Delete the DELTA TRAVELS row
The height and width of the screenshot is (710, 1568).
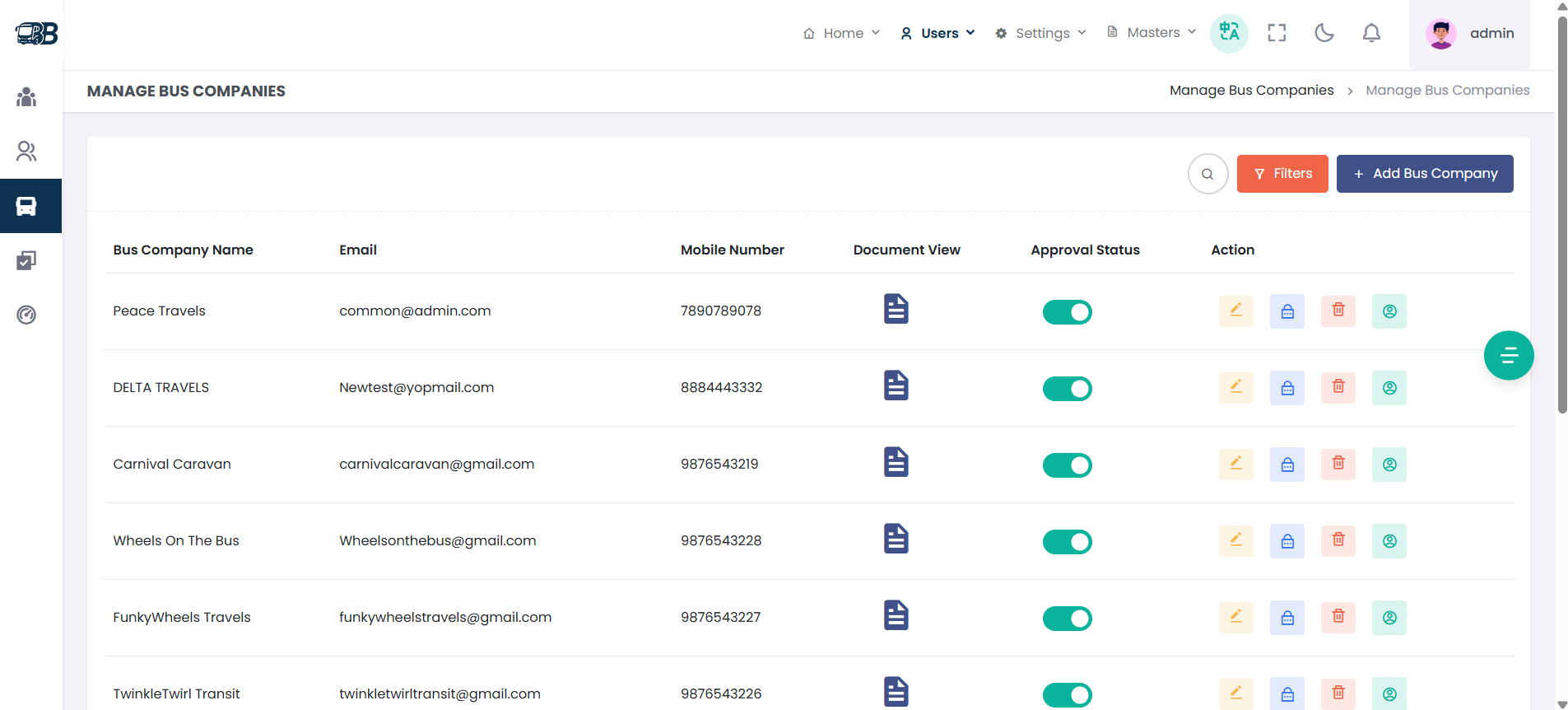pos(1338,388)
